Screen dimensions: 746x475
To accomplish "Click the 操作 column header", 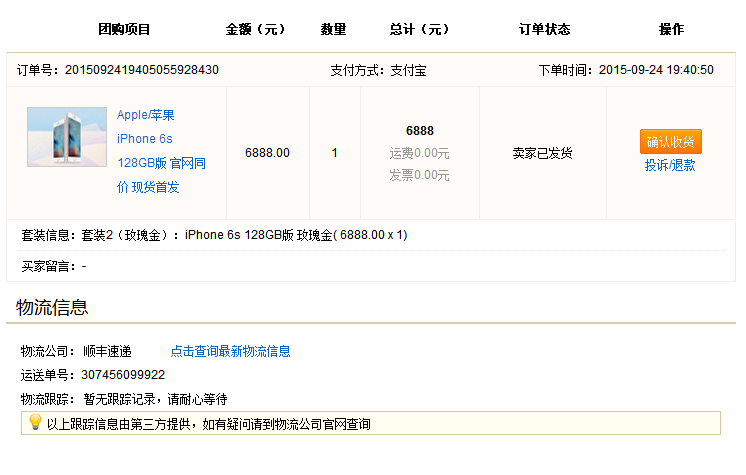I will click(671, 30).
